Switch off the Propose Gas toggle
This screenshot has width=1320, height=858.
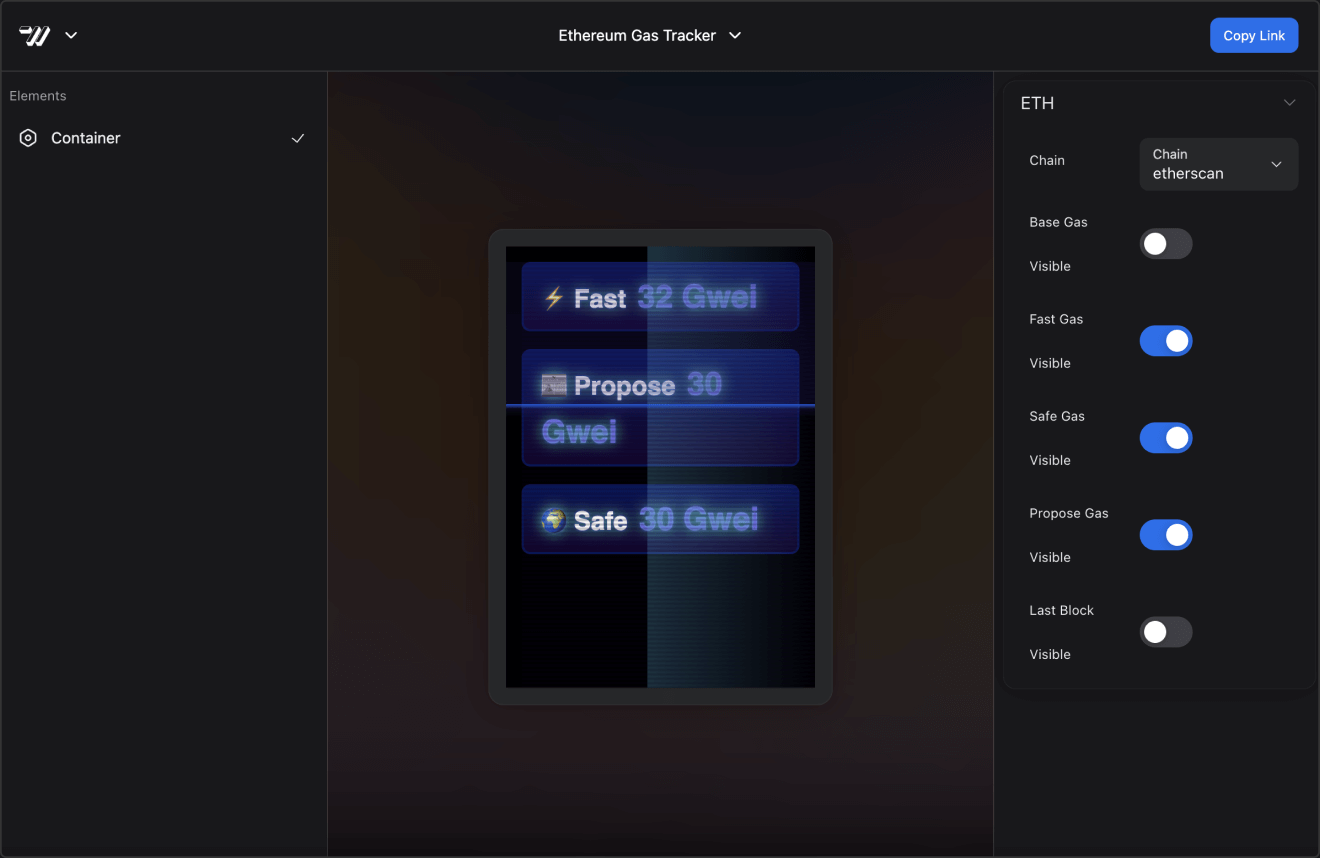(1165, 535)
